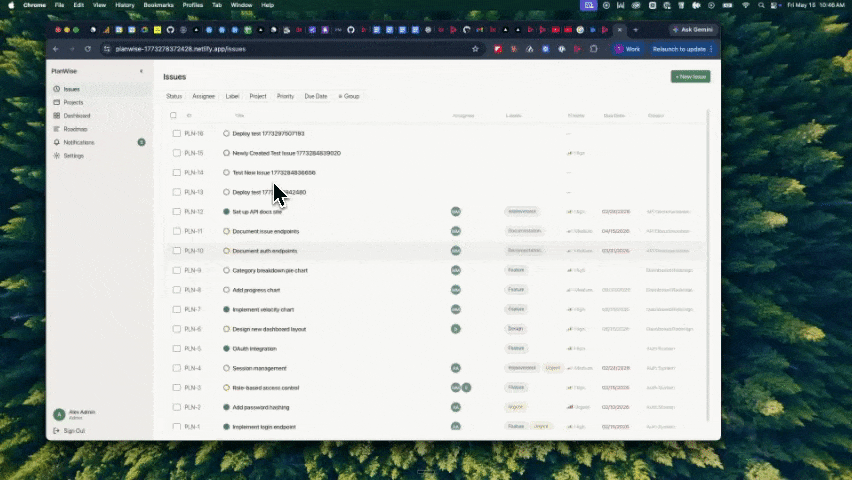The image size is (852, 480).
Task: Collapse the PlanWise sidebar
Action: point(141,71)
